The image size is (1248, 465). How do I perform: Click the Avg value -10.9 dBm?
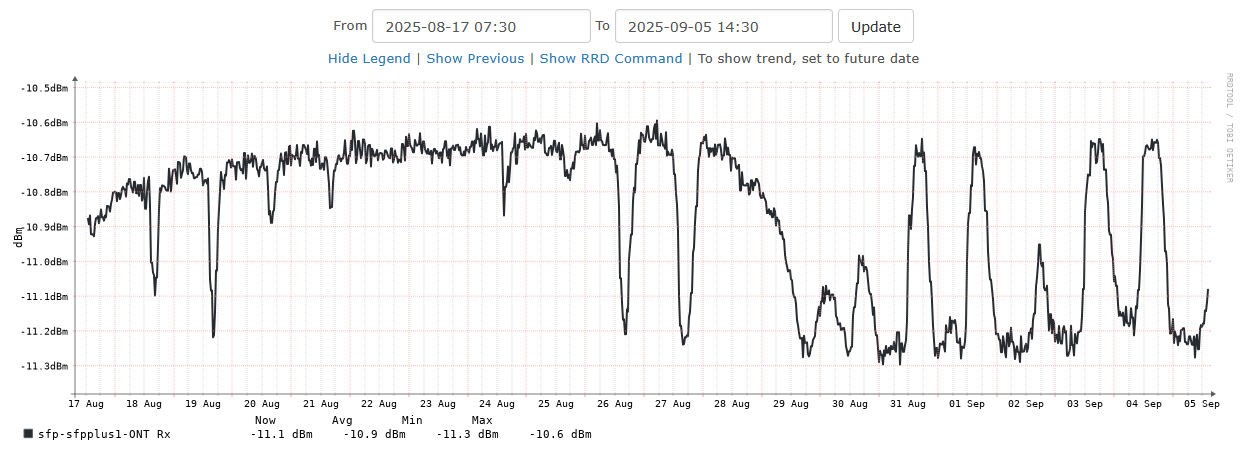(x=374, y=434)
